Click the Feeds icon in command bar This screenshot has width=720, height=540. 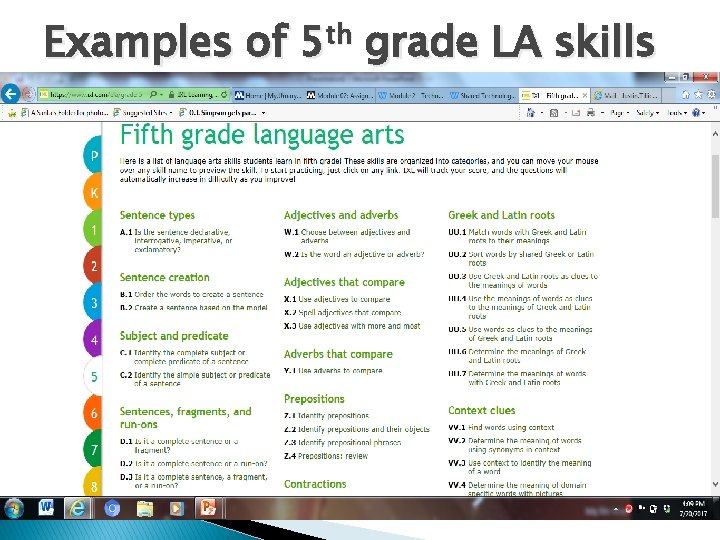tap(554, 113)
